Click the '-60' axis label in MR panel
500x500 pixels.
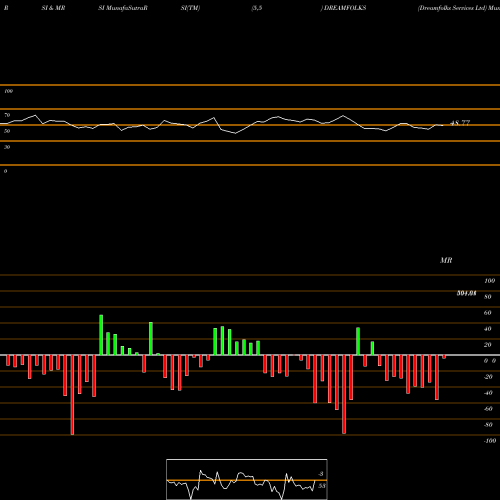(x=488, y=409)
